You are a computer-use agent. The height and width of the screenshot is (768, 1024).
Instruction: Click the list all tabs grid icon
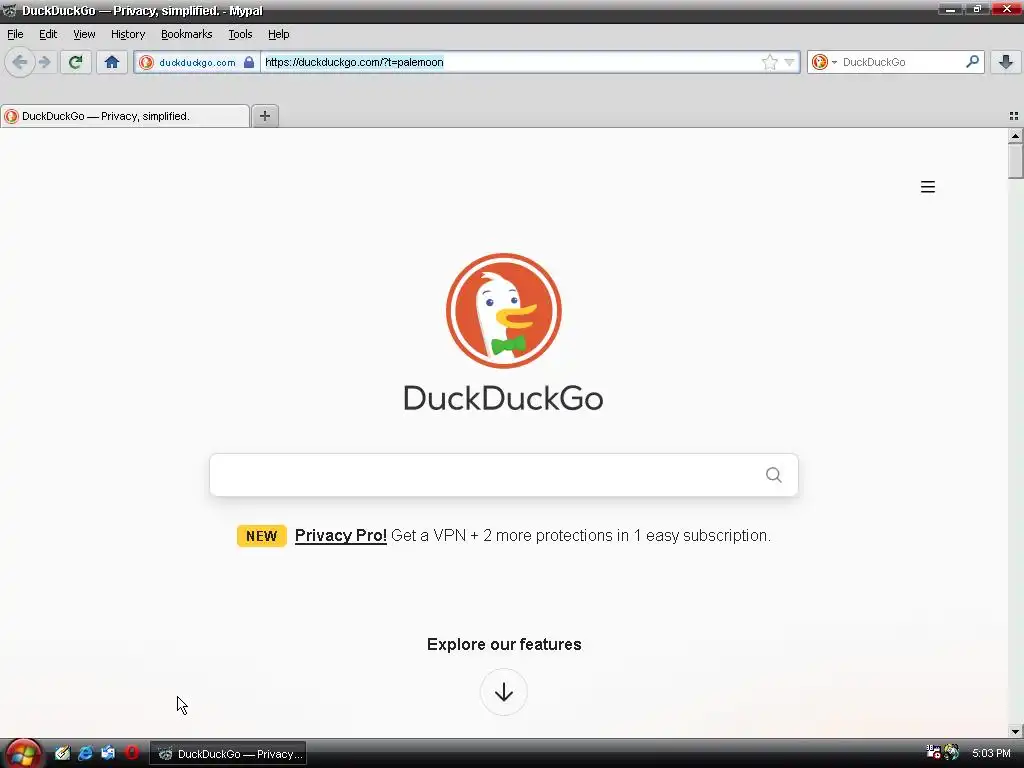point(1014,116)
